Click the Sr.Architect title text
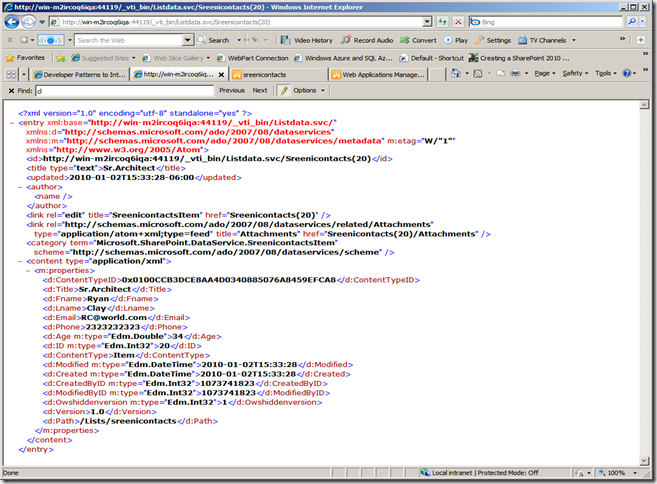Viewport: 657px width, 484px height. pos(104,290)
